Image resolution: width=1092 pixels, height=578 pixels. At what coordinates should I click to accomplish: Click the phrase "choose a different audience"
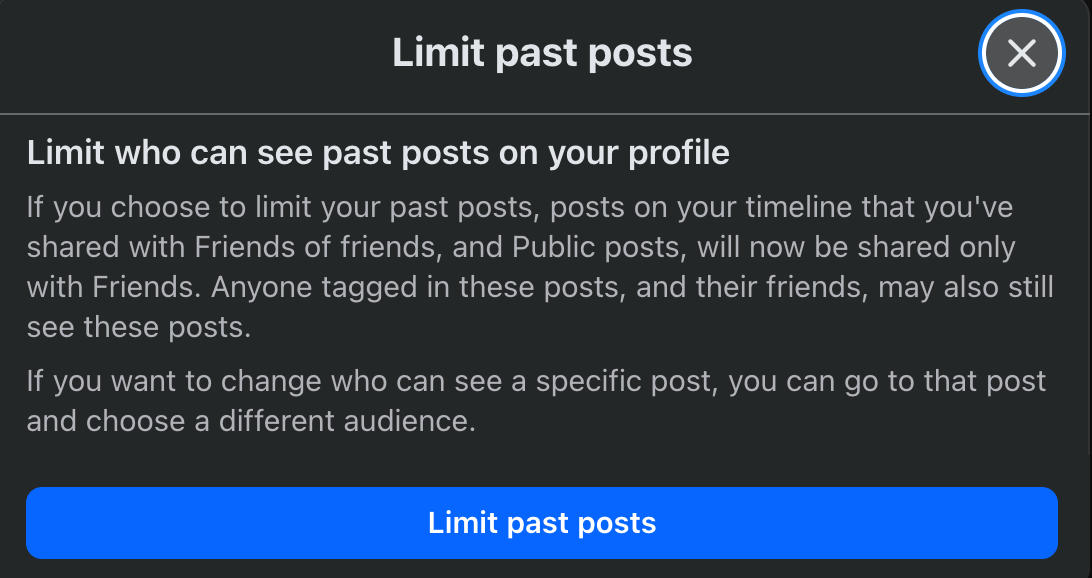pyautogui.click(x=279, y=420)
